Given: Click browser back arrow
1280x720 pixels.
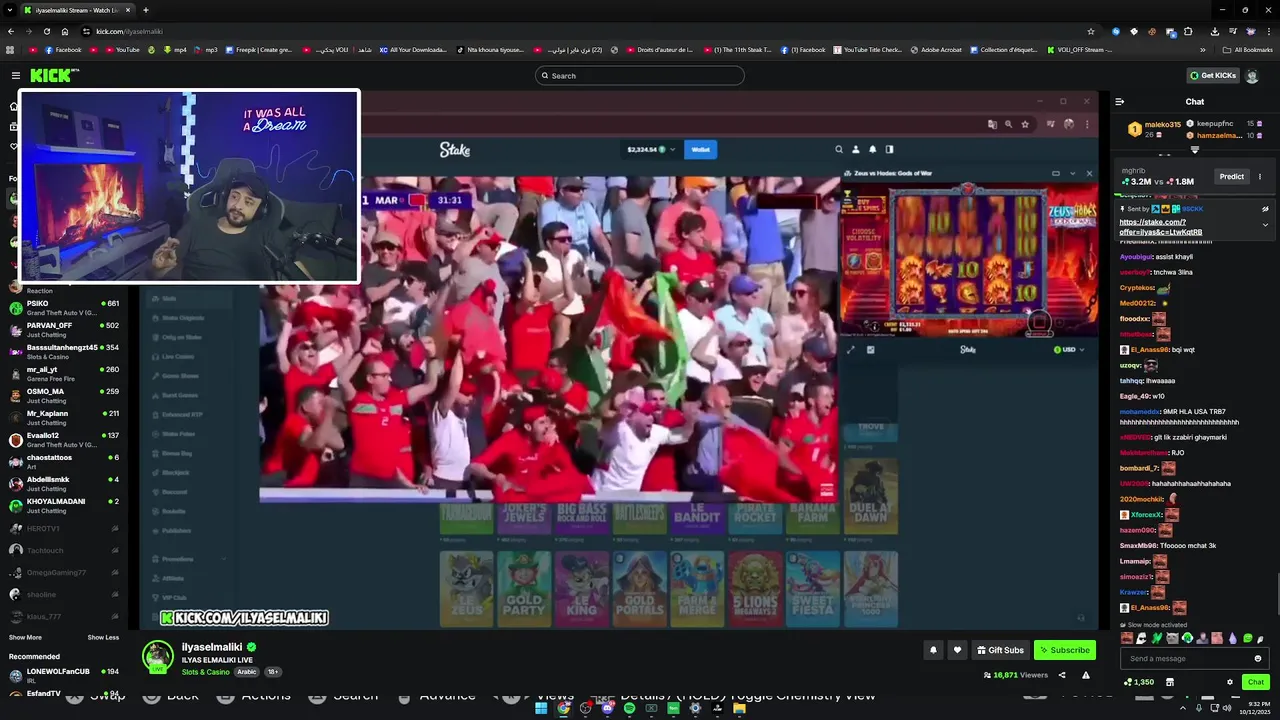Looking at the screenshot, I should (x=10, y=31).
